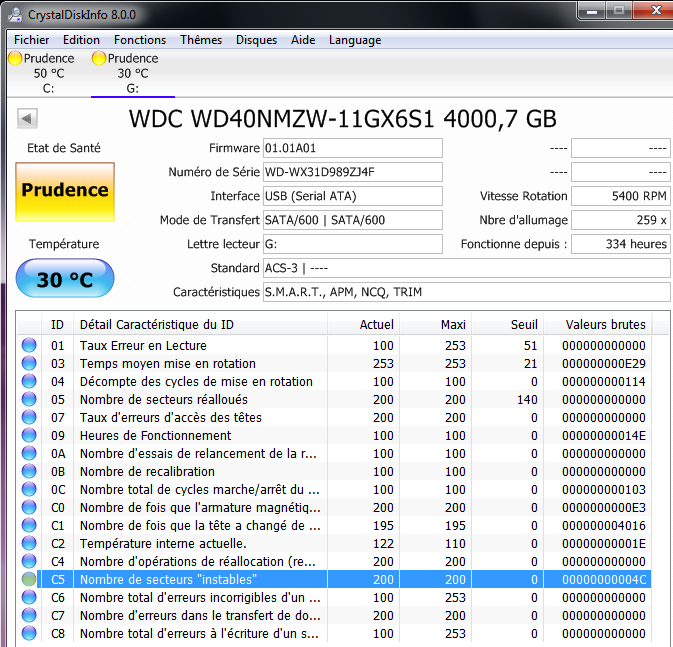
Task: Click the Standard ACS-3 field
Action: [x=467, y=268]
